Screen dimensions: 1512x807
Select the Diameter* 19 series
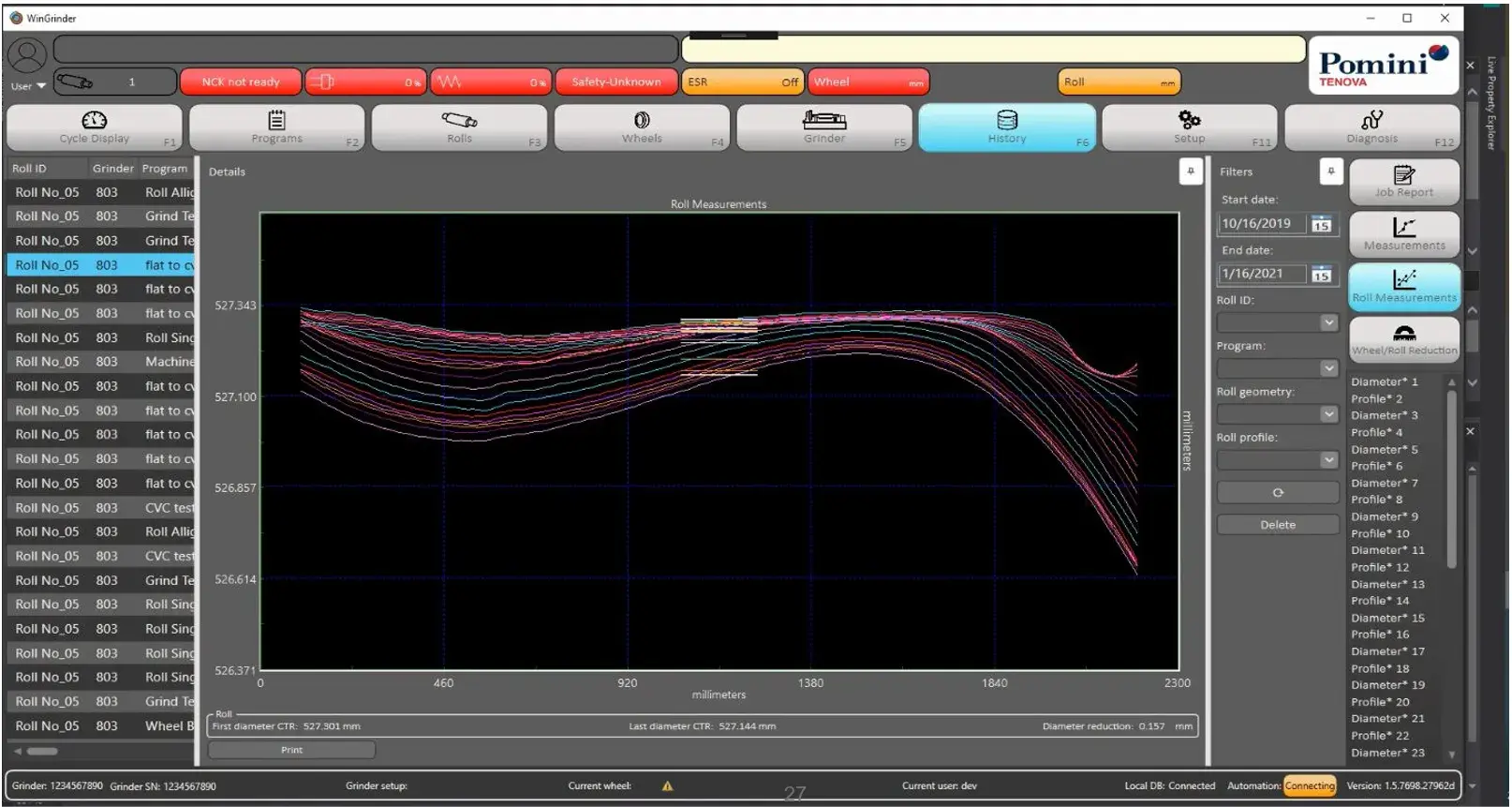coord(1387,685)
